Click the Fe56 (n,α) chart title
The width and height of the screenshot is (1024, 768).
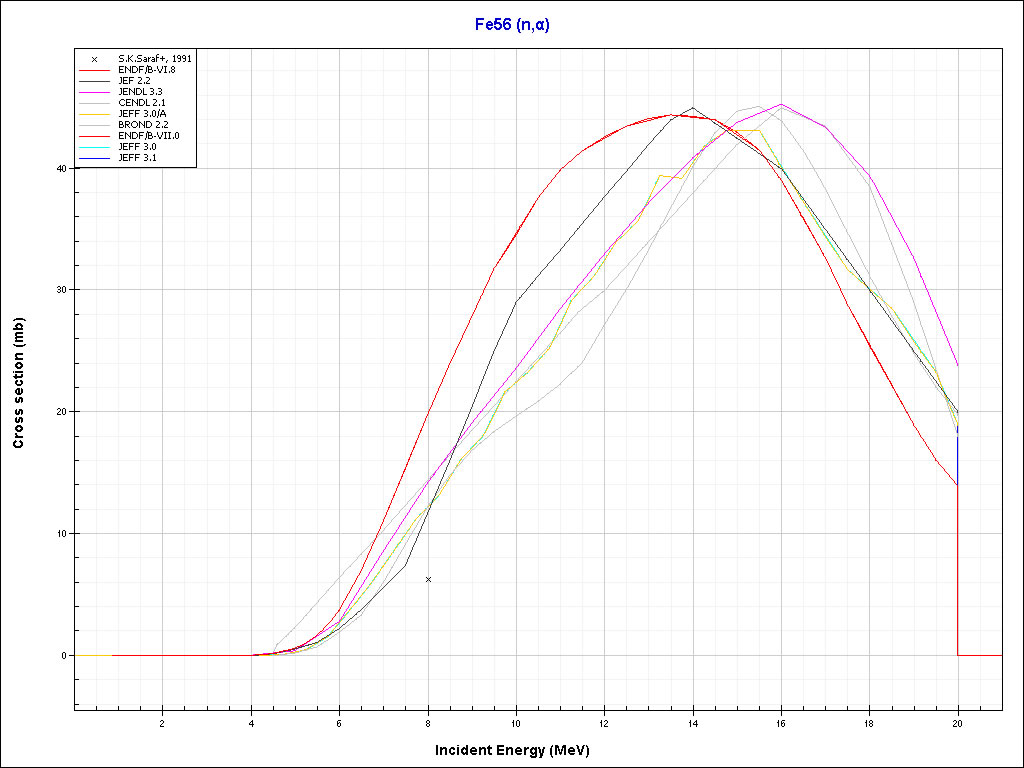[x=512, y=24]
